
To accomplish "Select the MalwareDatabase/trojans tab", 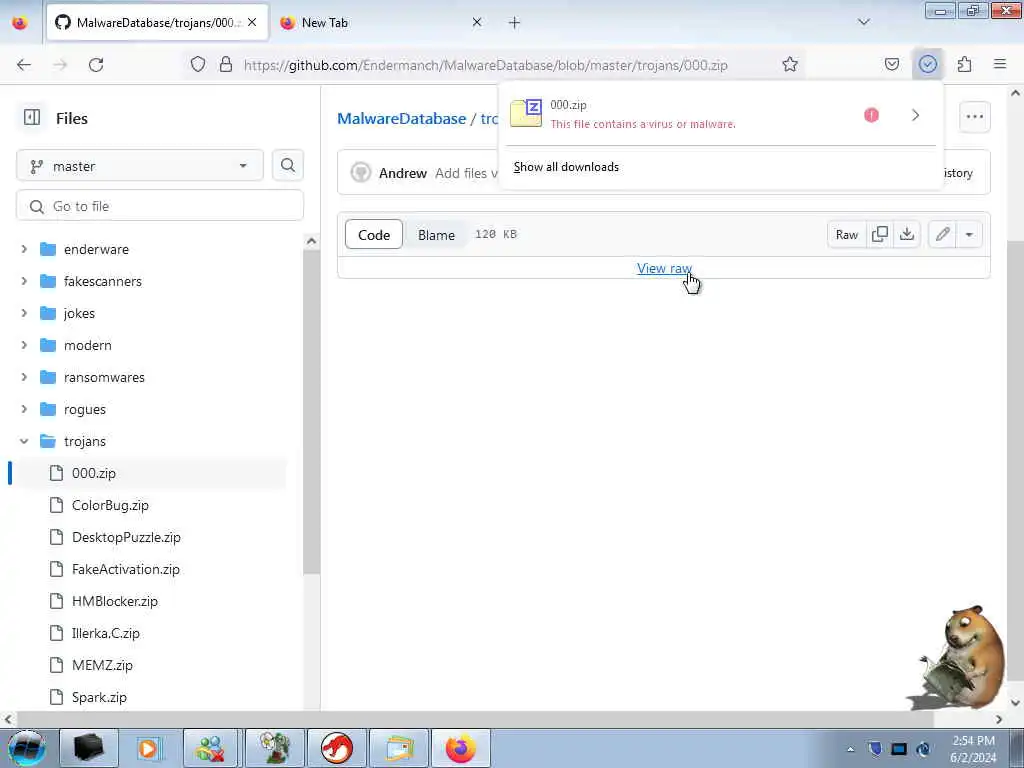I will pyautogui.click(x=157, y=23).
